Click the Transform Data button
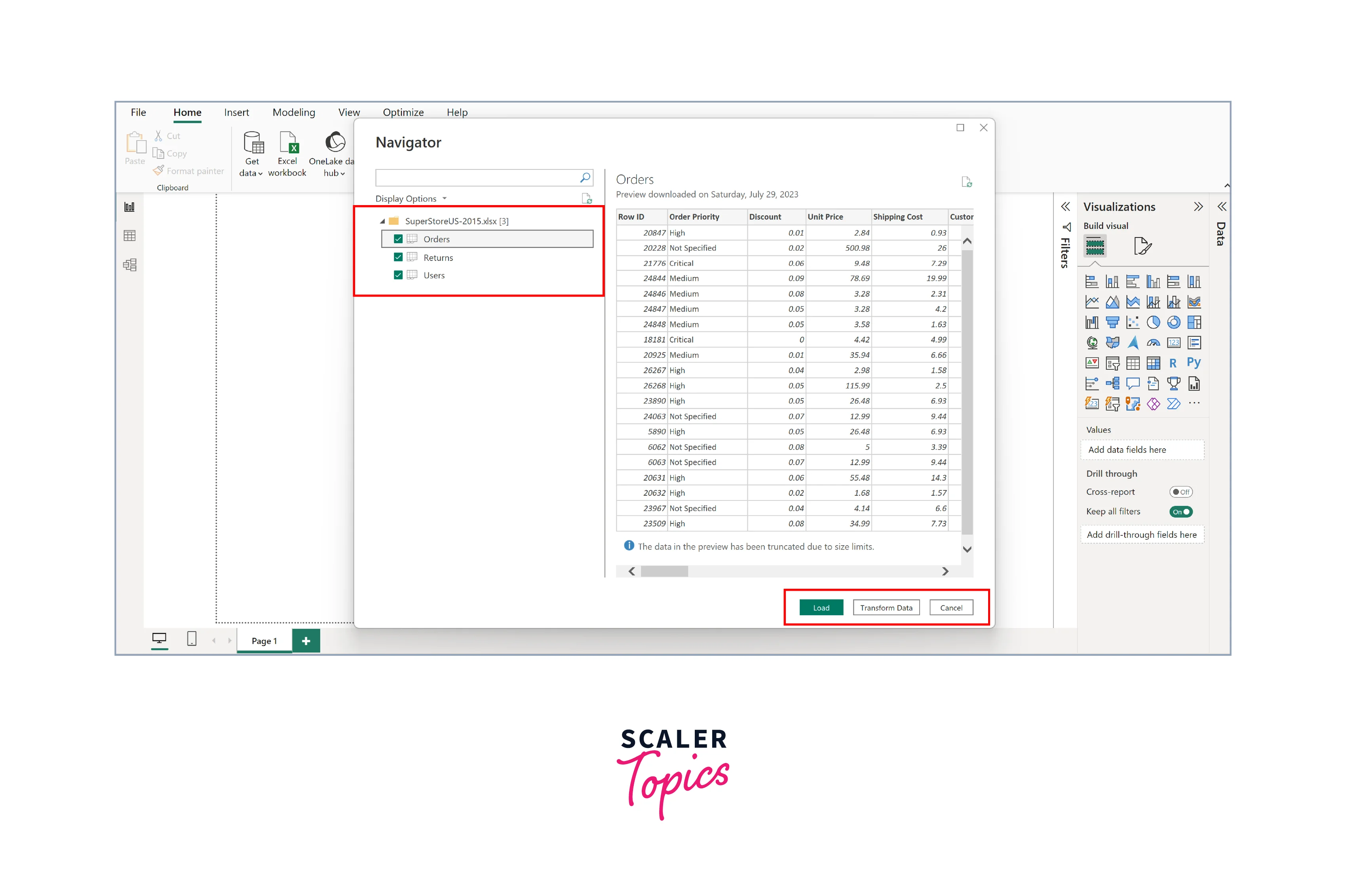This screenshot has height=896, width=1346. pyautogui.click(x=886, y=607)
